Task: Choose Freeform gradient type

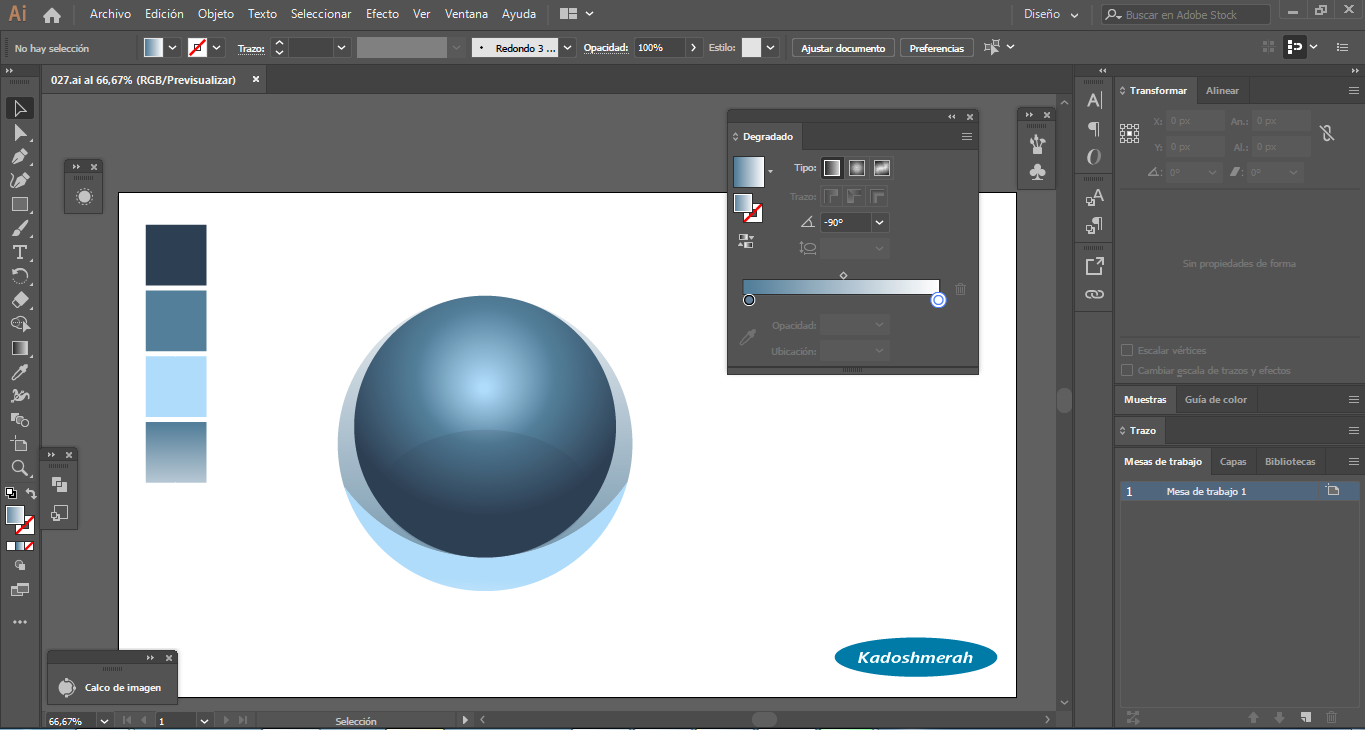Action: 882,168
